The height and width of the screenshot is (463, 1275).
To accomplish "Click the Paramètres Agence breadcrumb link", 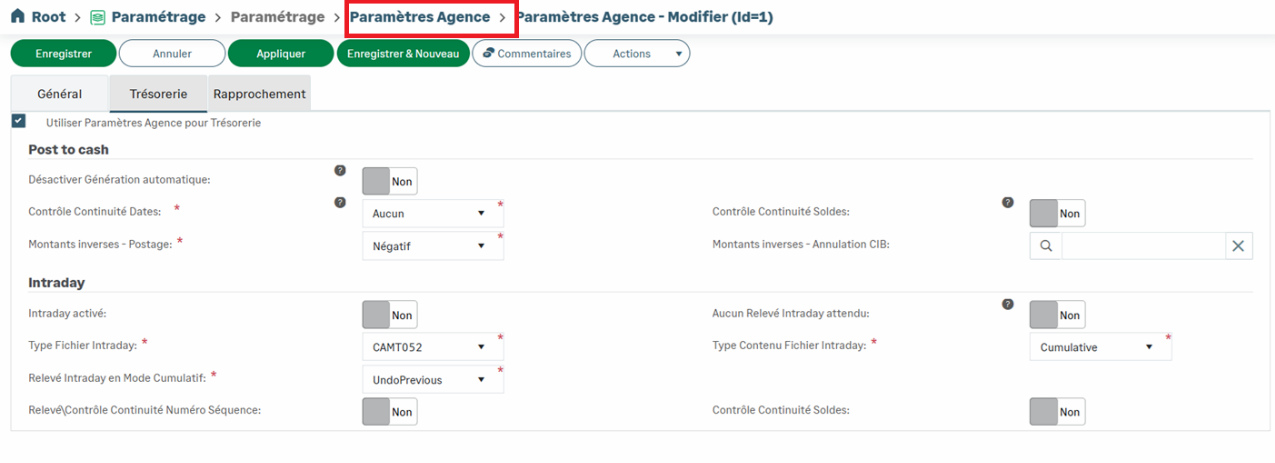I will [420, 17].
